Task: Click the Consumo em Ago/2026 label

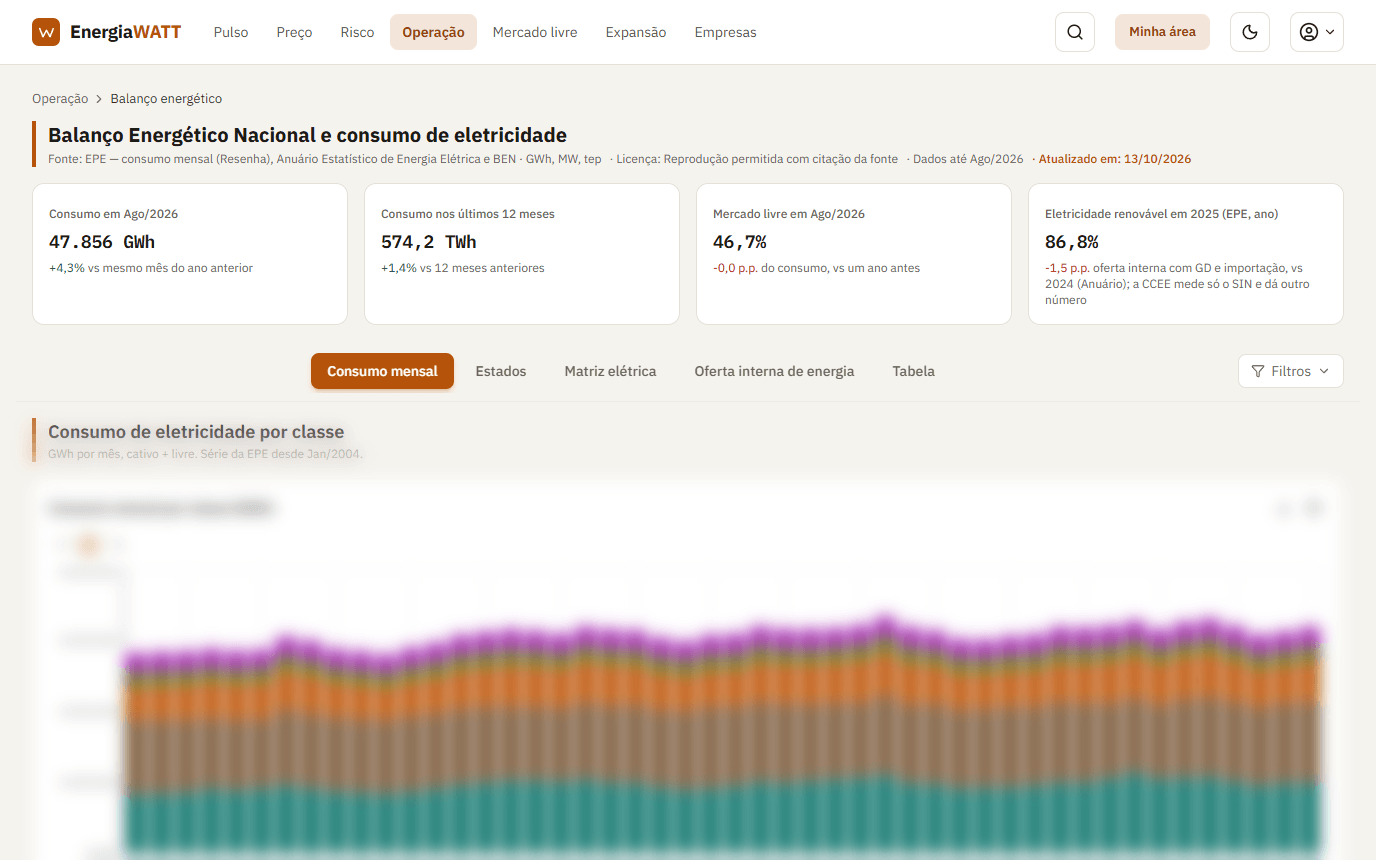Action: tap(114, 214)
